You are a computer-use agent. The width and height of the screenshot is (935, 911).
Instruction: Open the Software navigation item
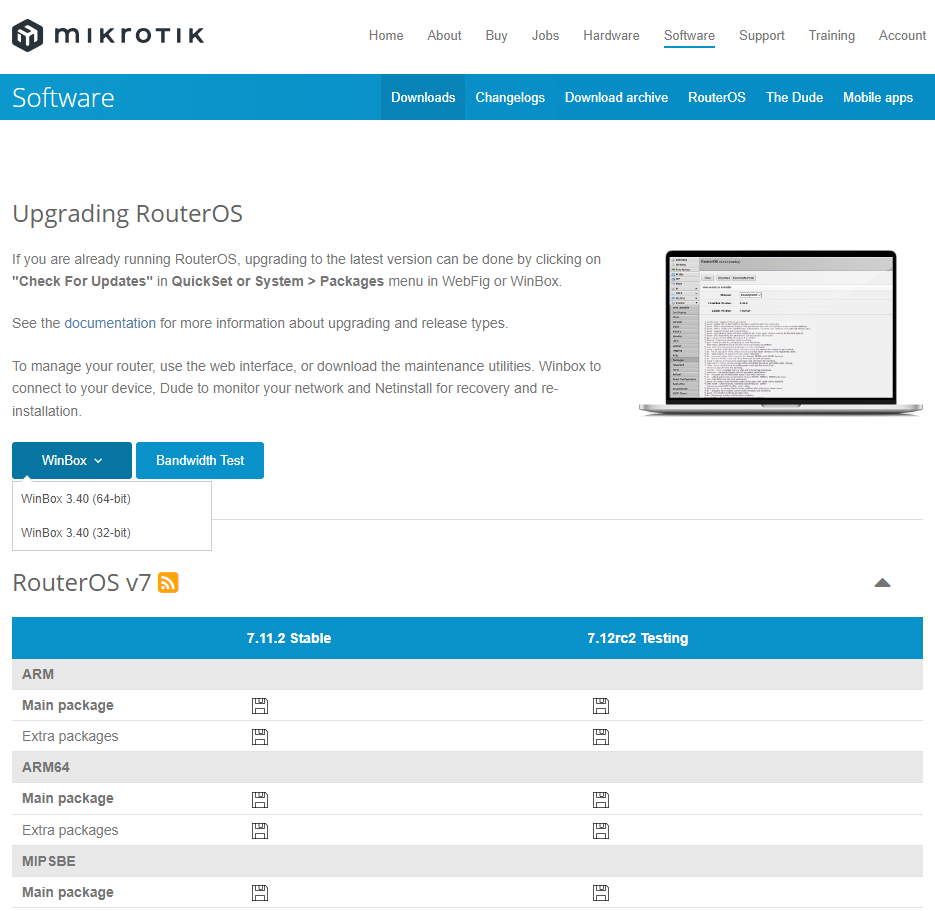pyautogui.click(x=689, y=36)
